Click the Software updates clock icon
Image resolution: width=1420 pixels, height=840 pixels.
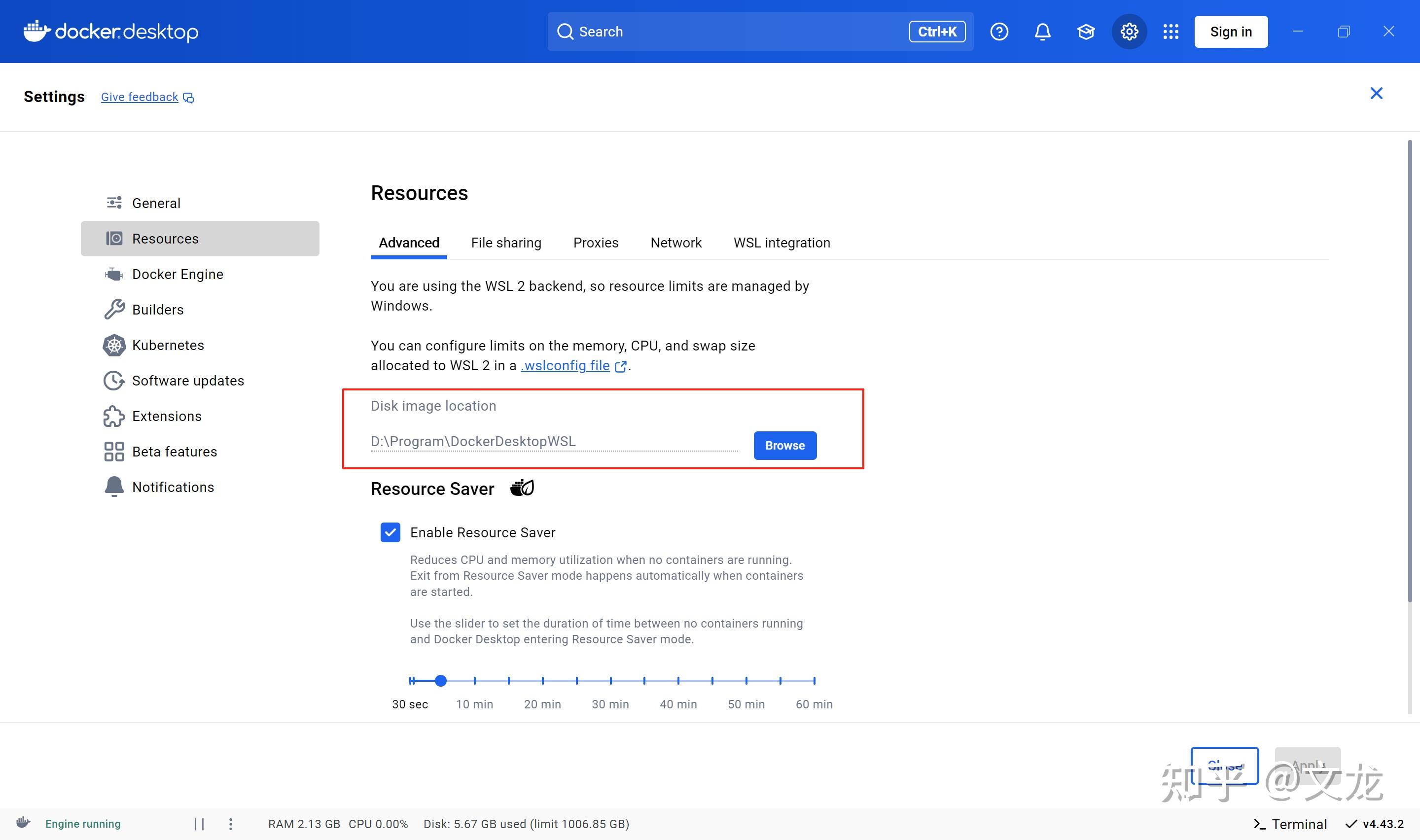pos(114,381)
